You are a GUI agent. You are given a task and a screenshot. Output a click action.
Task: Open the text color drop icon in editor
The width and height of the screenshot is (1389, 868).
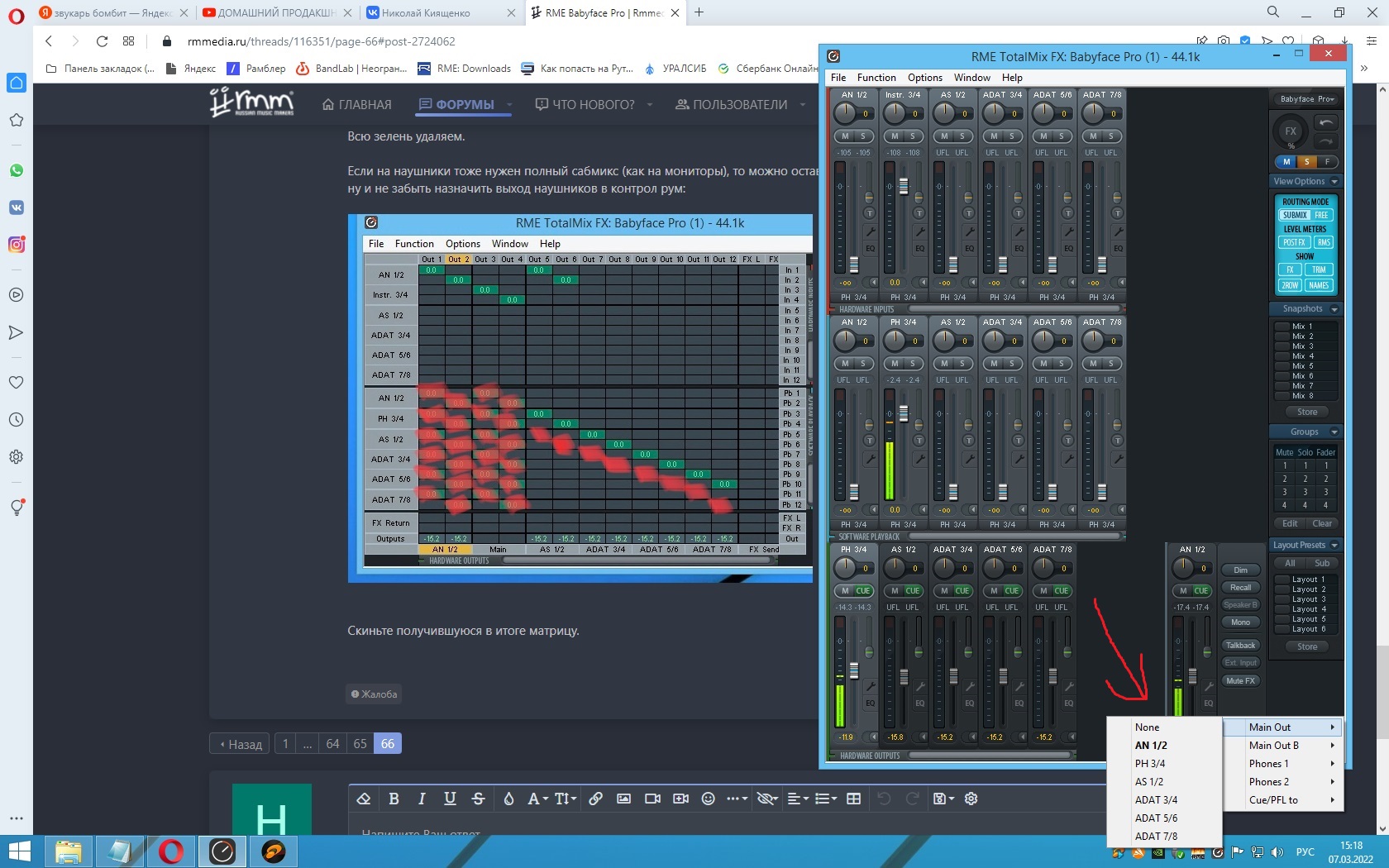pos(508,799)
